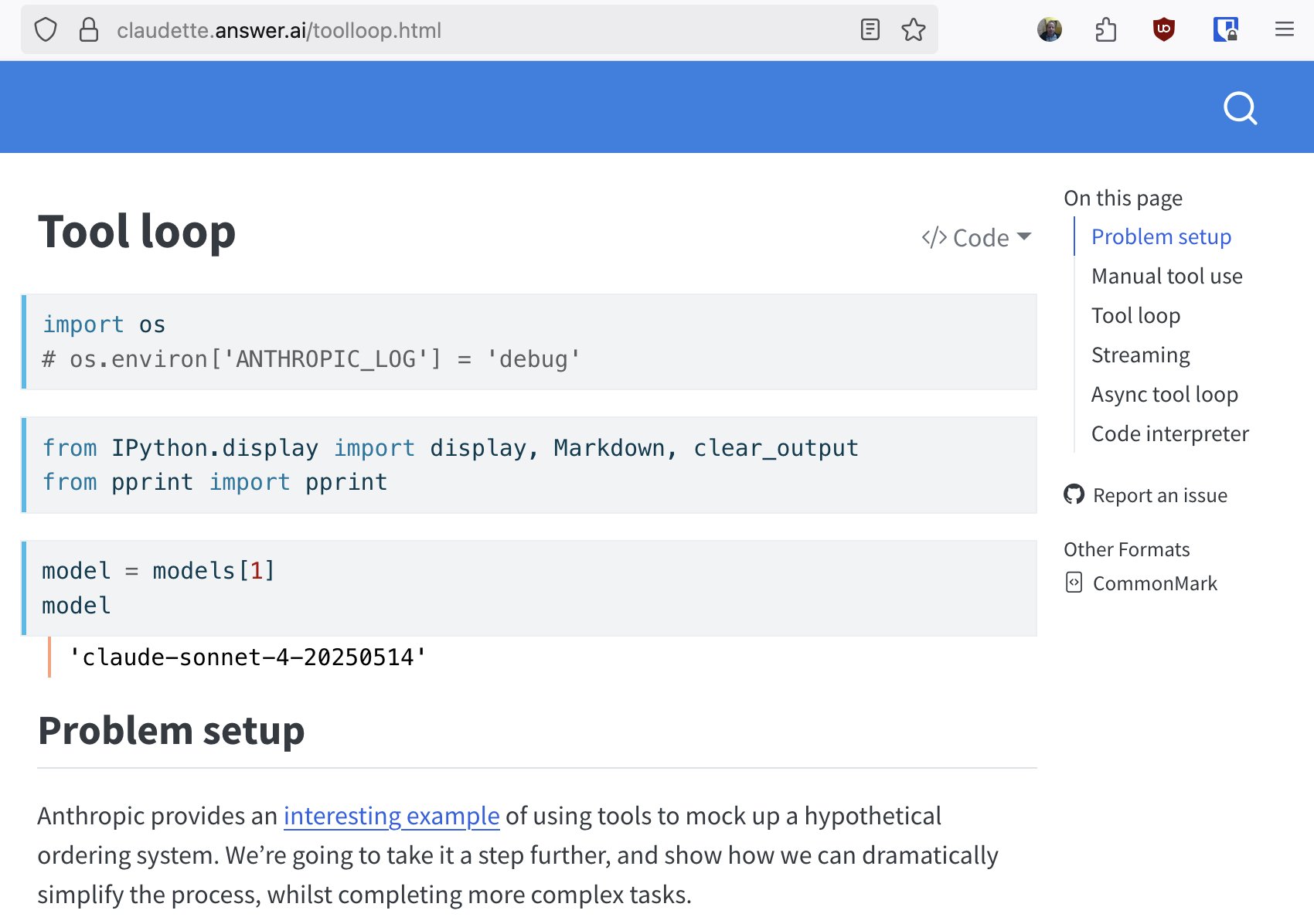The image size is (1314, 924).
Task: Open the extensions puzzle piece icon
Action: click(1106, 30)
